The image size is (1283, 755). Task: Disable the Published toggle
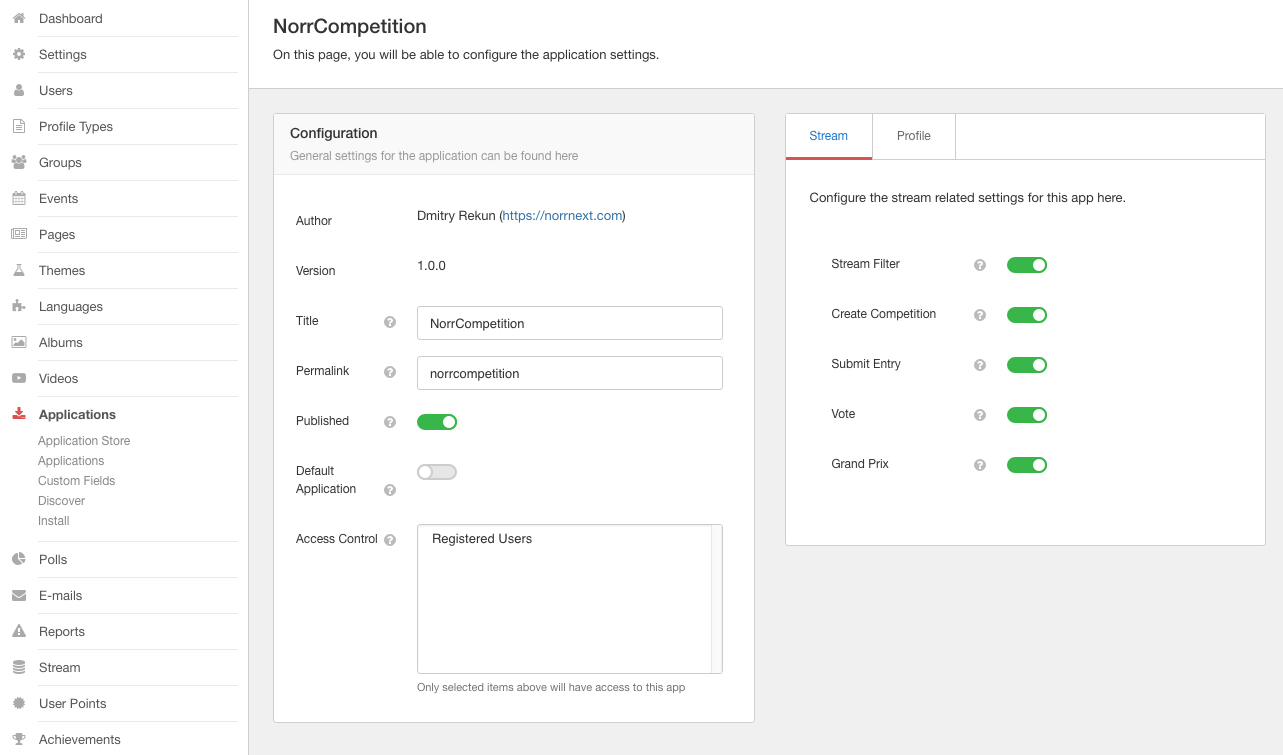tap(437, 422)
